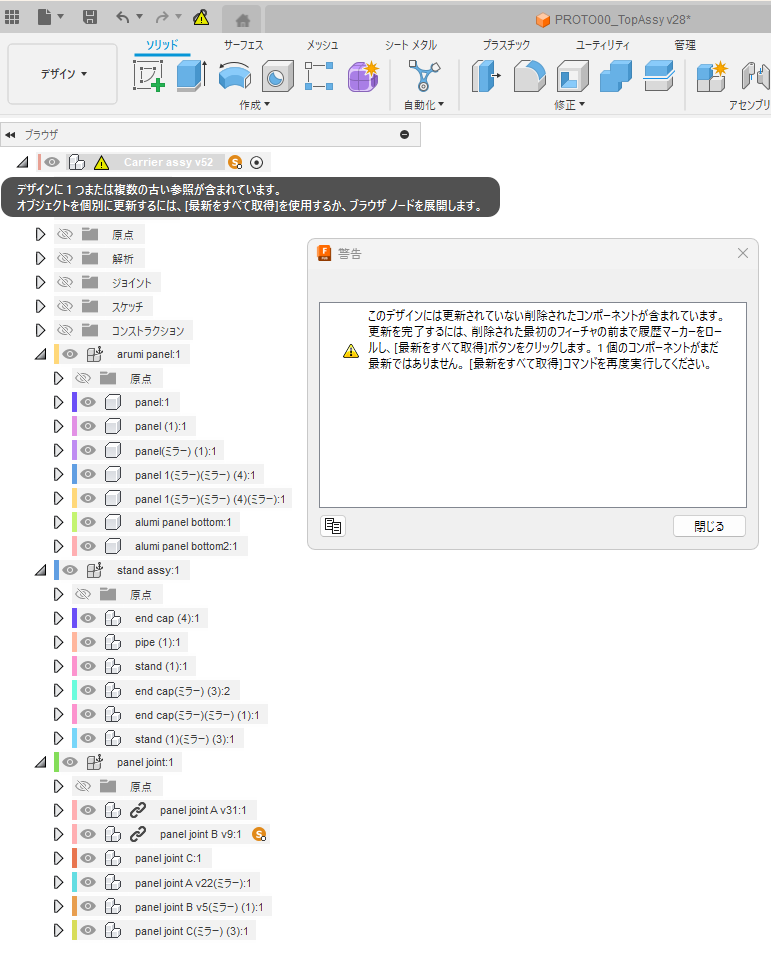Click the 閉じる button in warning dialog
This screenshot has width=771, height=978.
pyautogui.click(x=709, y=526)
